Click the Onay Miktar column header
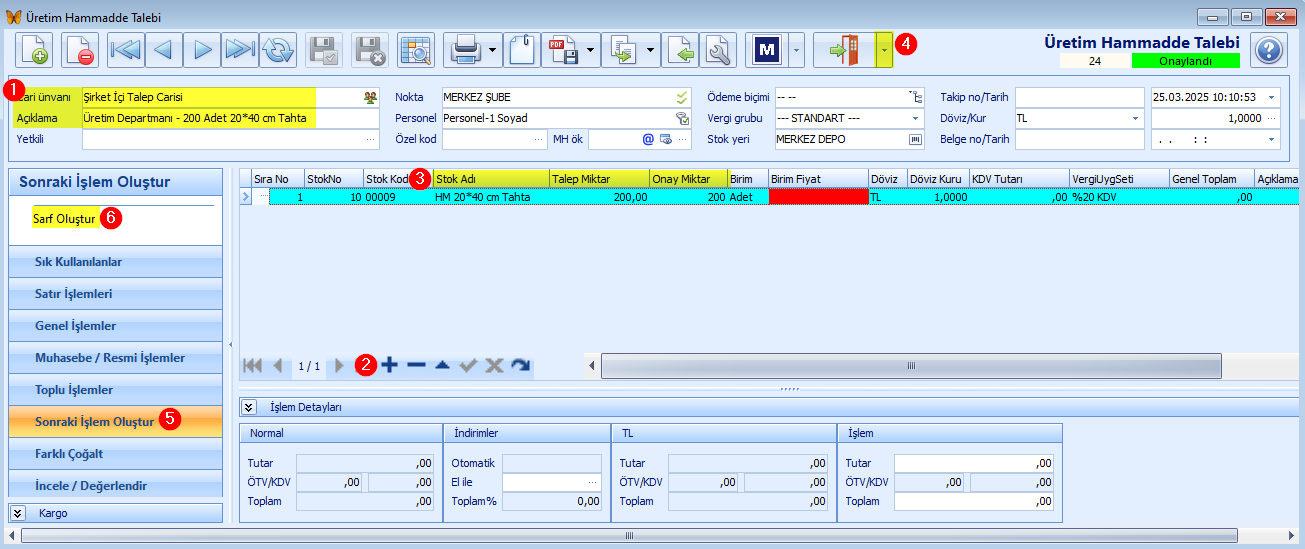1305x549 pixels. (x=689, y=178)
